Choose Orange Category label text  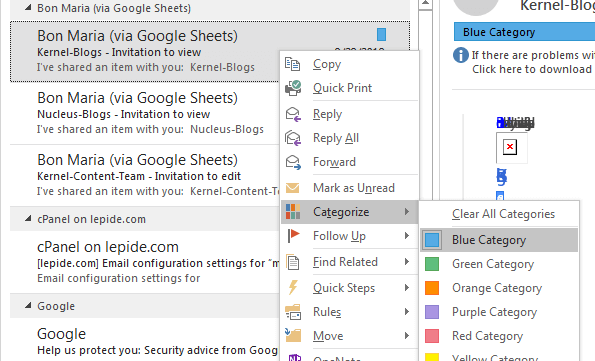pos(497,288)
